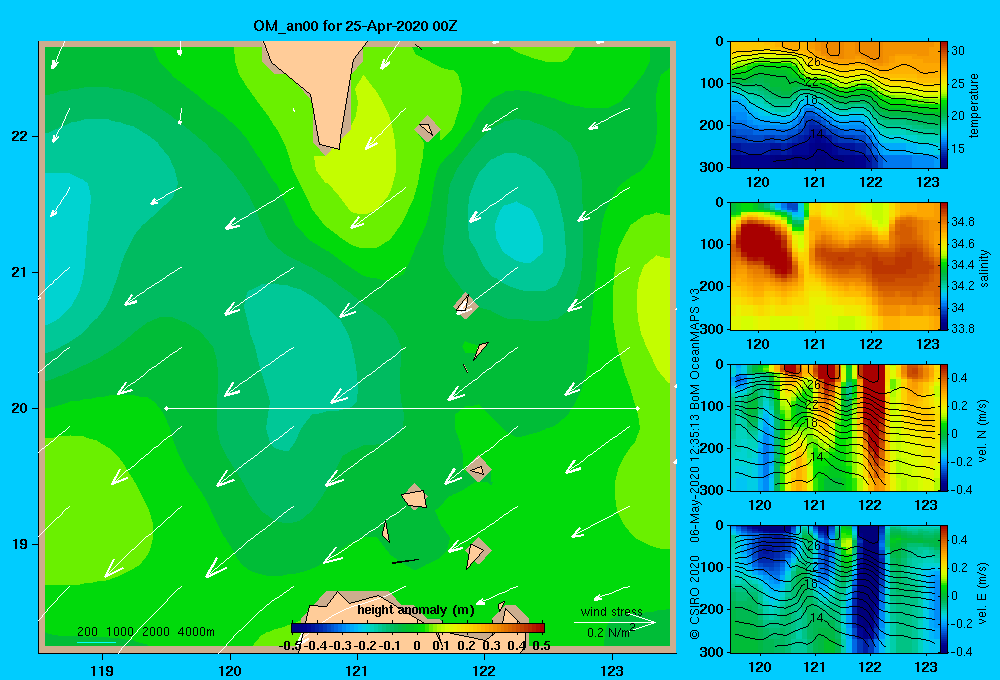This screenshot has height=680, width=1000.
Task: Click the 15 tick on temperature scale
Action: click(x=958, y=149)
